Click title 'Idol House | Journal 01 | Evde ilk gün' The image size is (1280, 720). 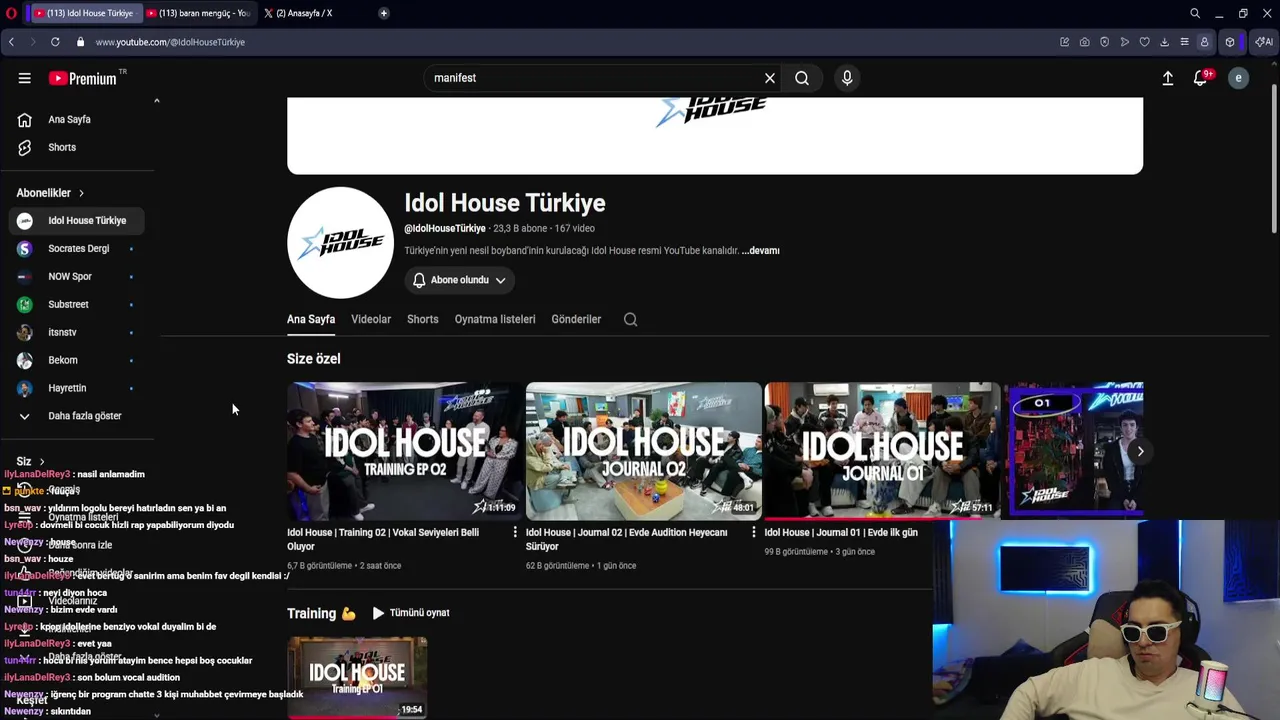point(841,533)
